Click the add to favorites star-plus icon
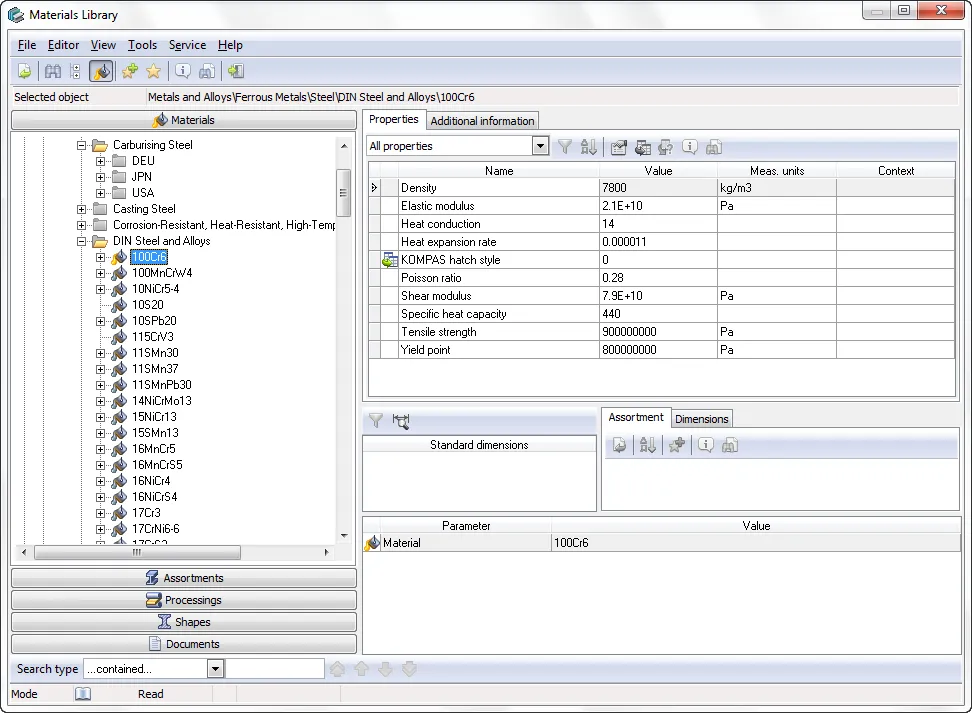Screen dimensions: 972x713 [130, 71]
